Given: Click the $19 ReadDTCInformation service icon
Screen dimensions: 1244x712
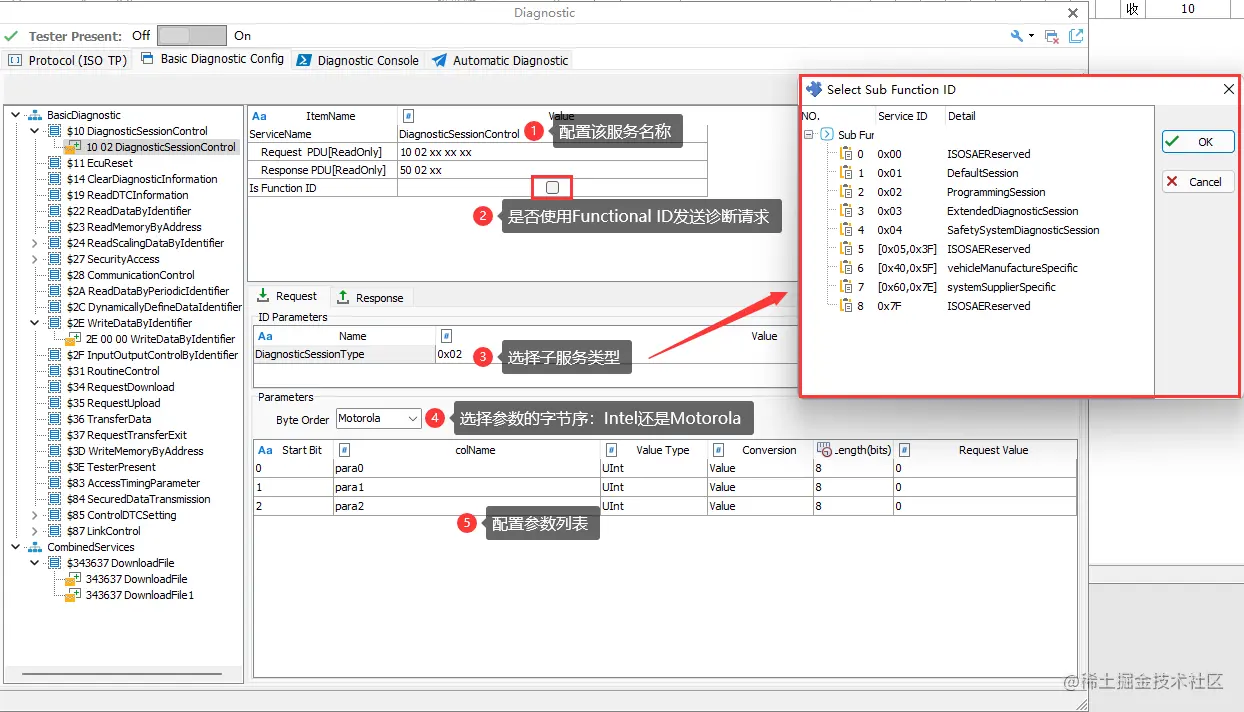Looking at the screenshot, I should tap(55, 195).
